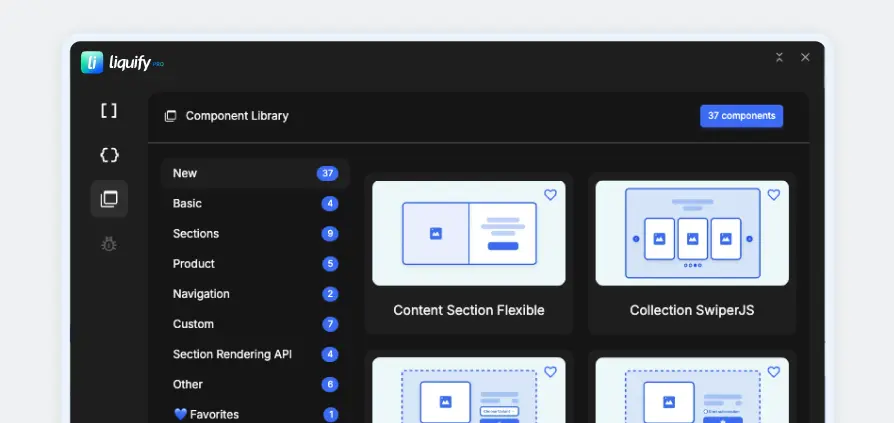Open the Content Section Flexible thumbnail
Screen dimensions: 894x423
pyautogui.click(x=469, y=233)
